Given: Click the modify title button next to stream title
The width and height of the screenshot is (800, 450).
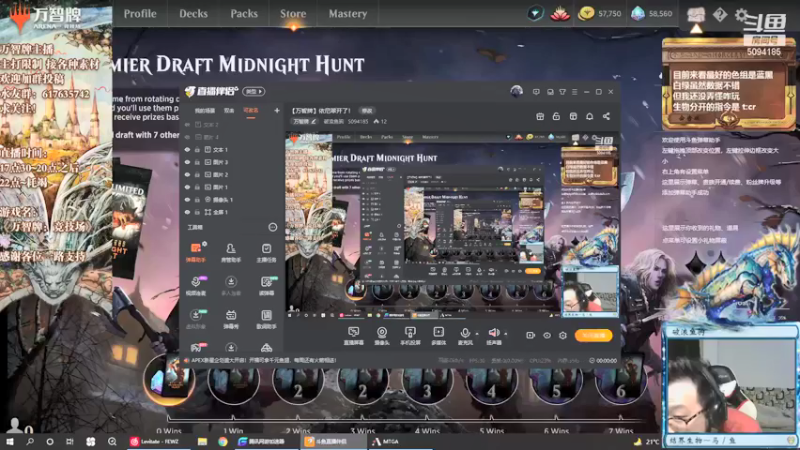Looking at the screenshot, I should pos(367,111).
